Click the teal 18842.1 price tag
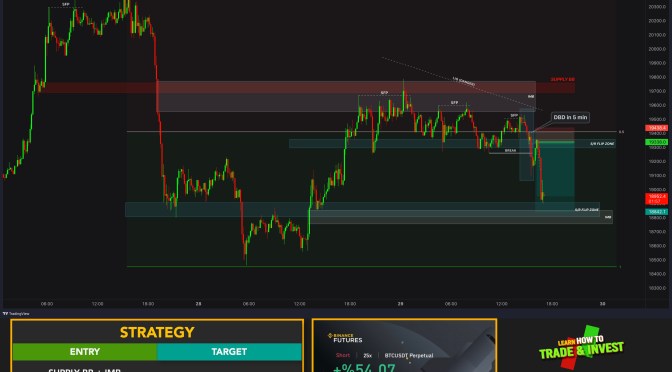The width and height of the screenshot is (672, 372). [656, 212]
